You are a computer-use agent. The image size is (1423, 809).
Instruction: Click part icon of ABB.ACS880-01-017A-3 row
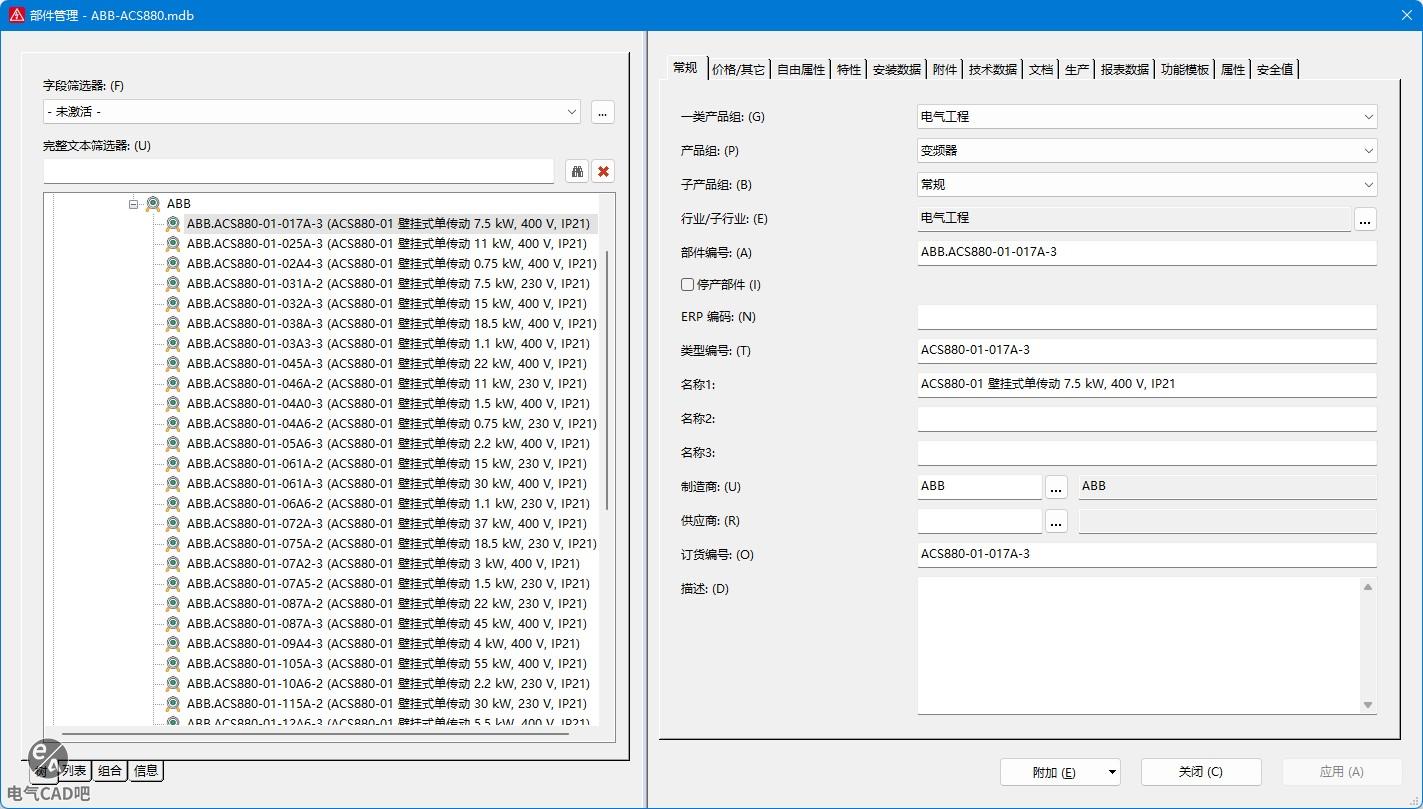tap(173, 224)
